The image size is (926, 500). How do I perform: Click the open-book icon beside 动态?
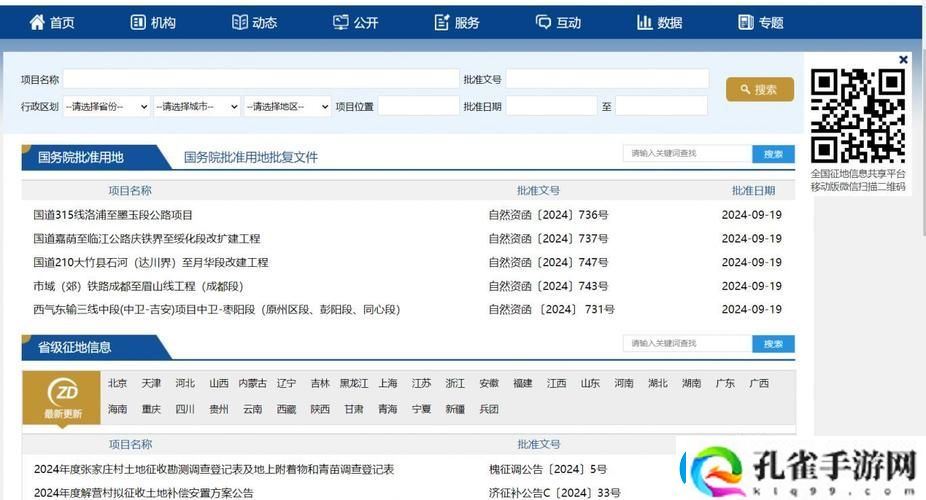(239, 22)
